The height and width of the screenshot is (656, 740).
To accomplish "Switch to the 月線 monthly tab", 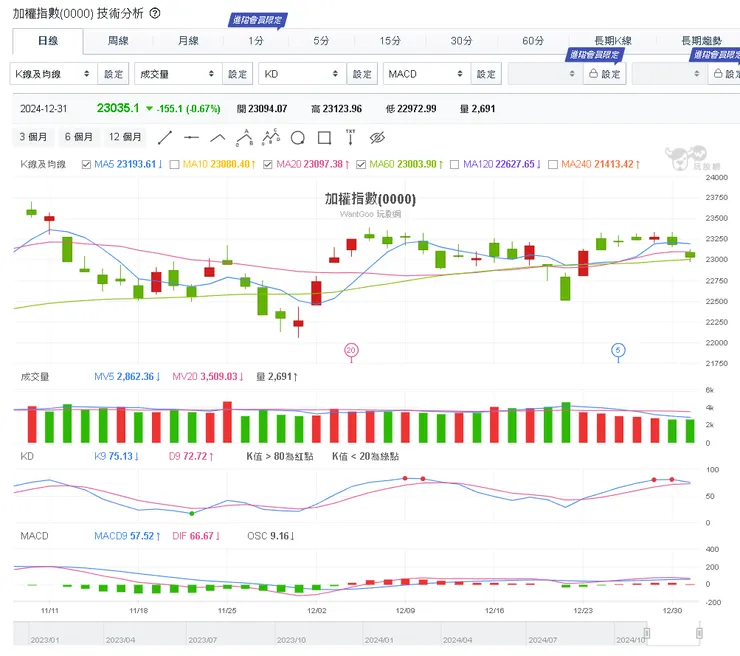I will 188,41.
